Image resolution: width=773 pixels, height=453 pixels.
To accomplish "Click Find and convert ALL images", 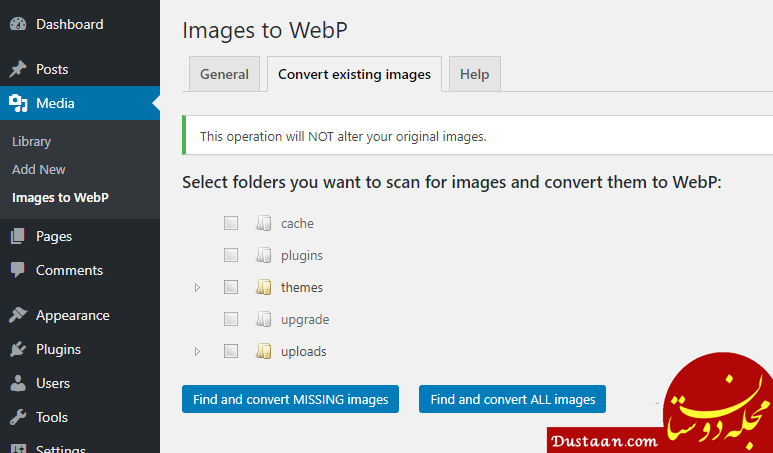I will 512,399.
